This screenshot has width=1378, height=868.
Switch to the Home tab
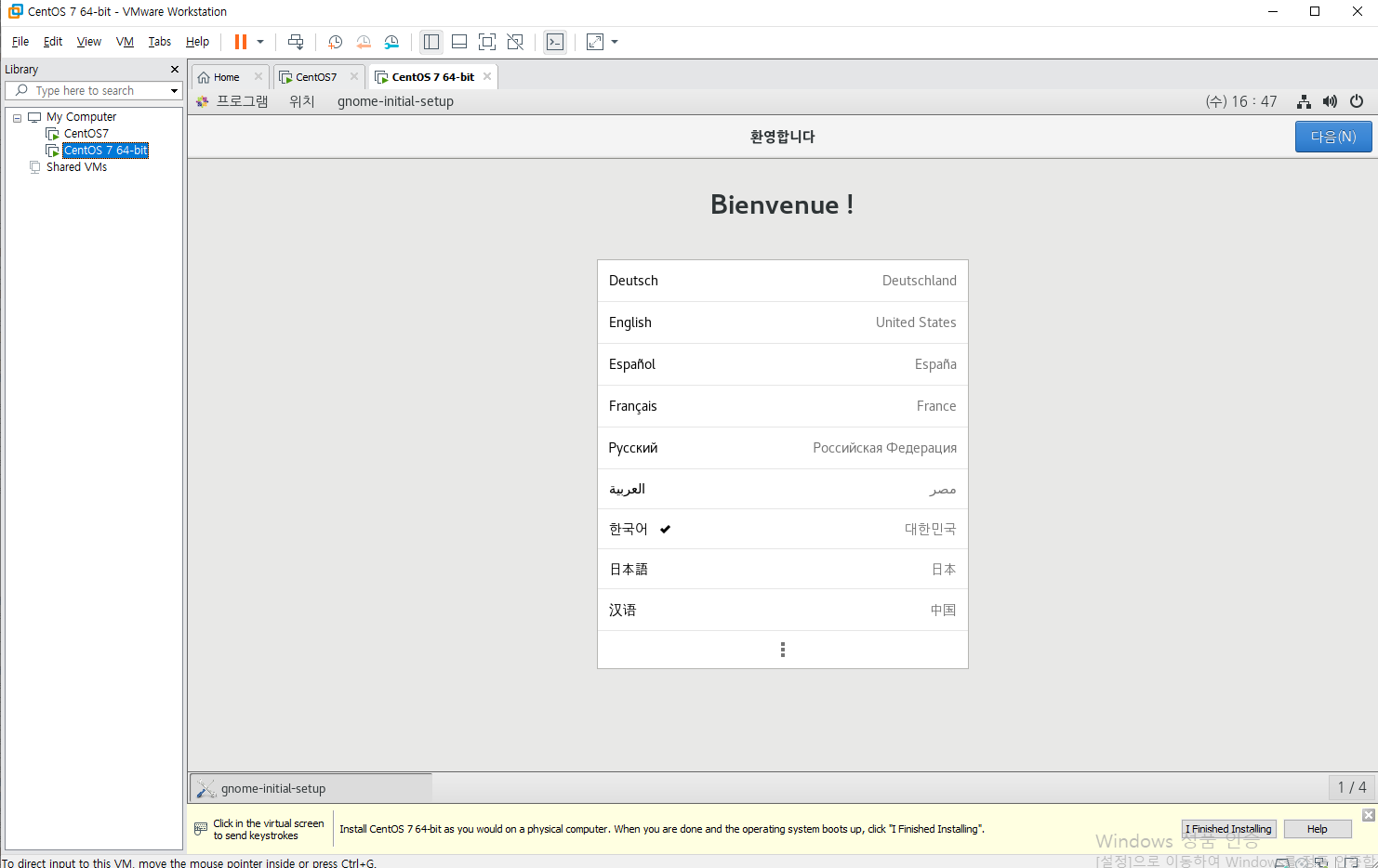click(226, 77)
